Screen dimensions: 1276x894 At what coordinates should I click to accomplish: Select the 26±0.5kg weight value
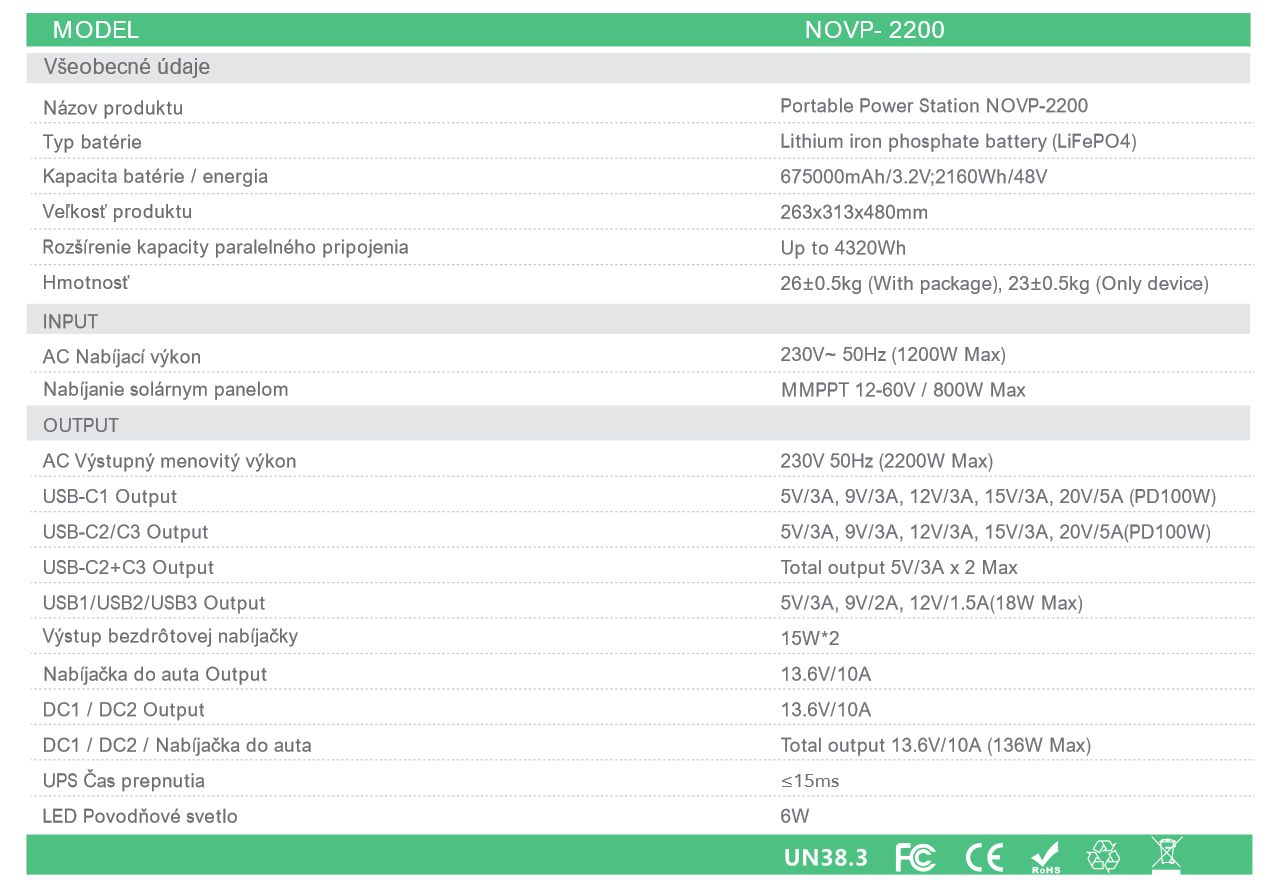994,284
